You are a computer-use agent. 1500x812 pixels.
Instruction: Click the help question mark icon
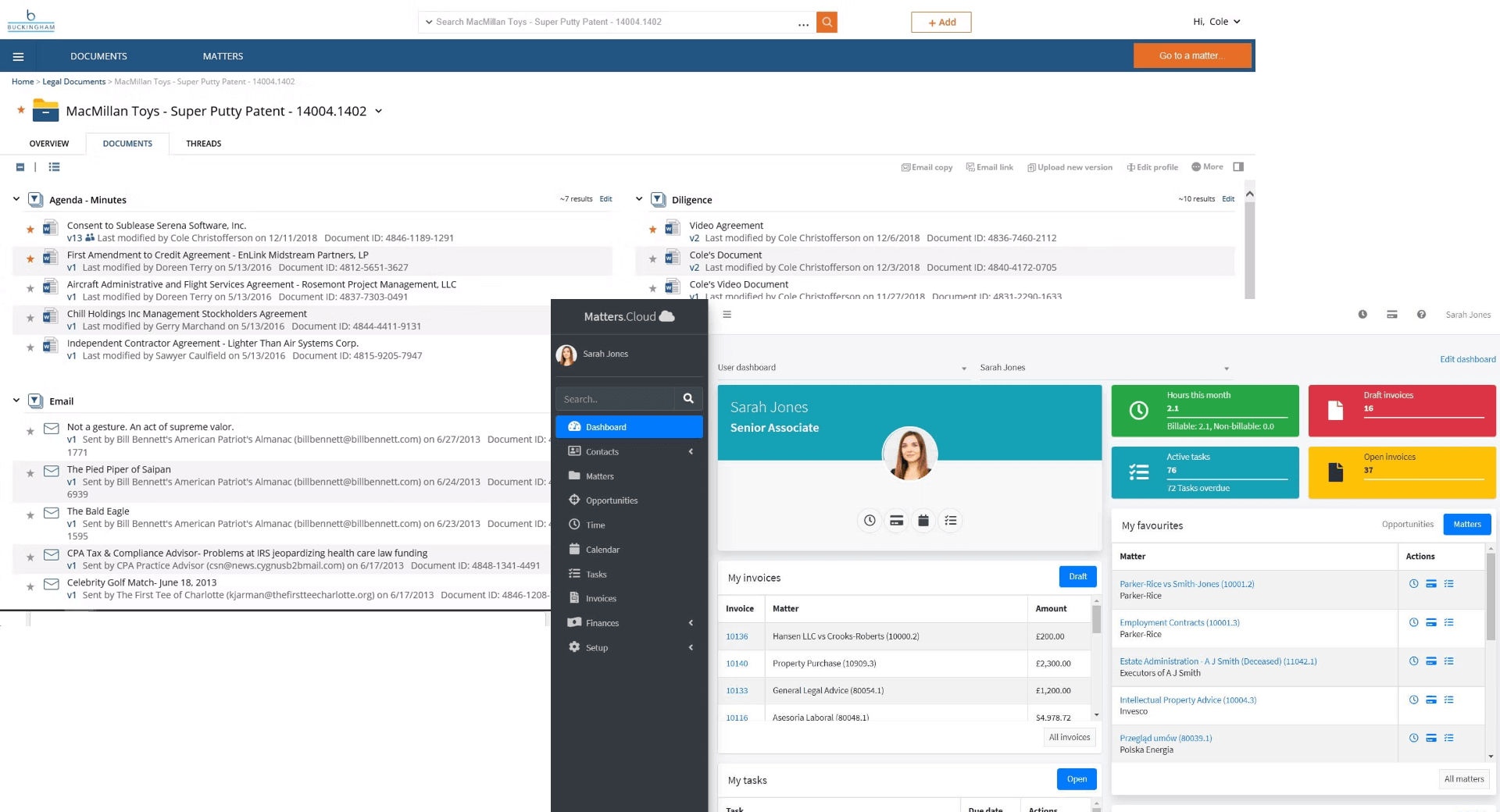tap(1421, 315)
